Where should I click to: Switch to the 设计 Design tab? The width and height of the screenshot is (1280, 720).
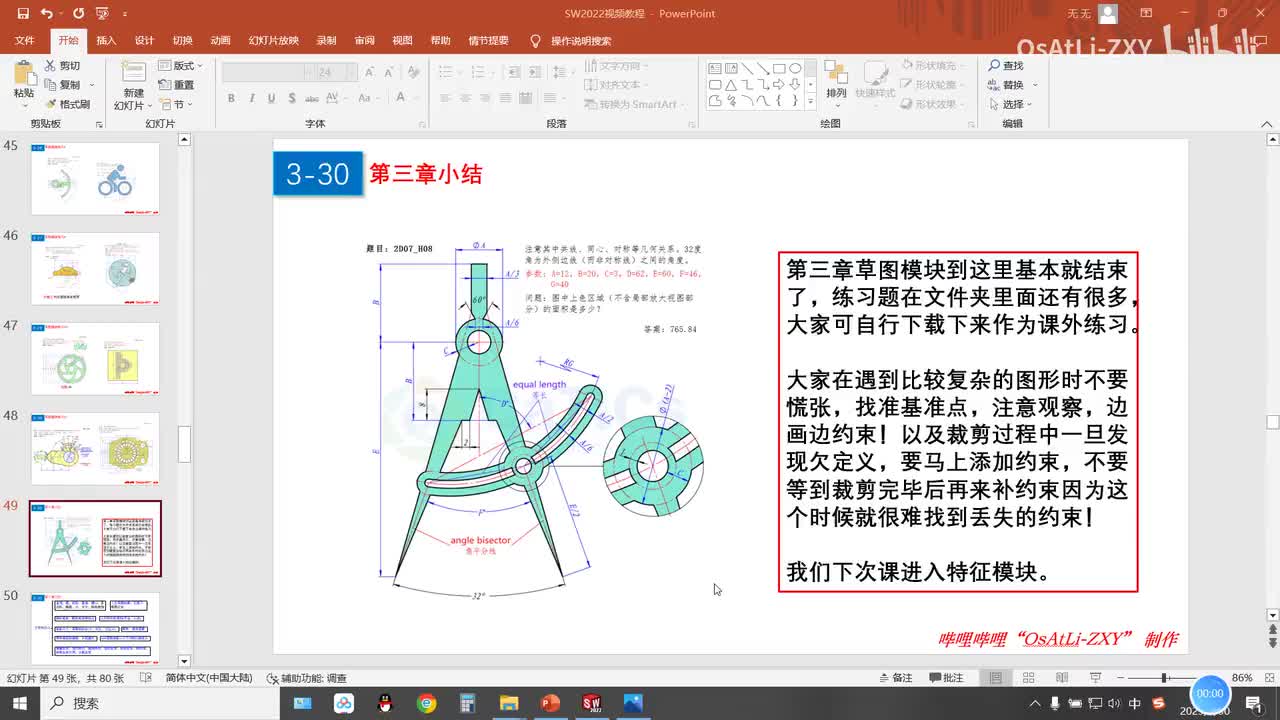[x=144, y=41]
